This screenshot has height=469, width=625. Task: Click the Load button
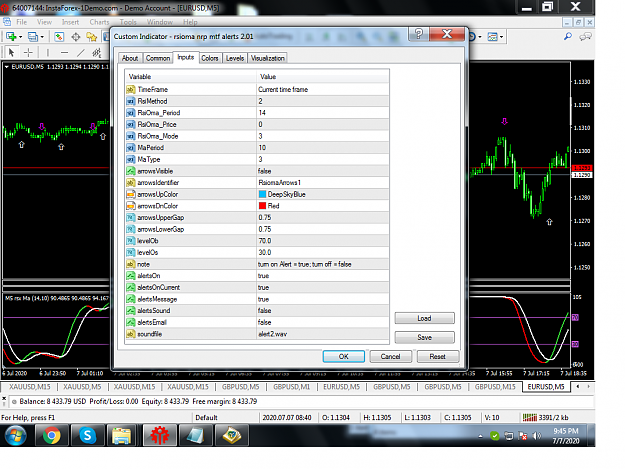pos(424,318)
